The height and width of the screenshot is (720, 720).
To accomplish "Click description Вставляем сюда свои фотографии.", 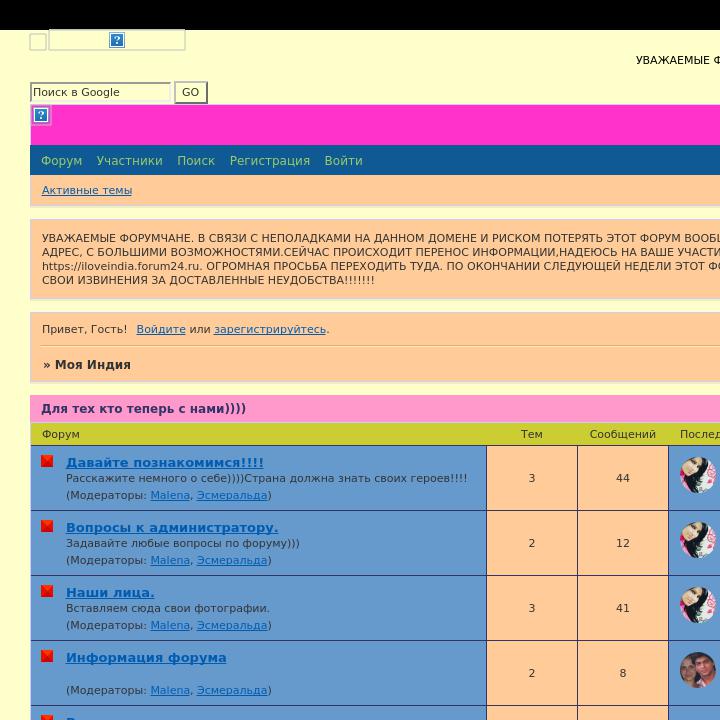I will click(168, 608).
